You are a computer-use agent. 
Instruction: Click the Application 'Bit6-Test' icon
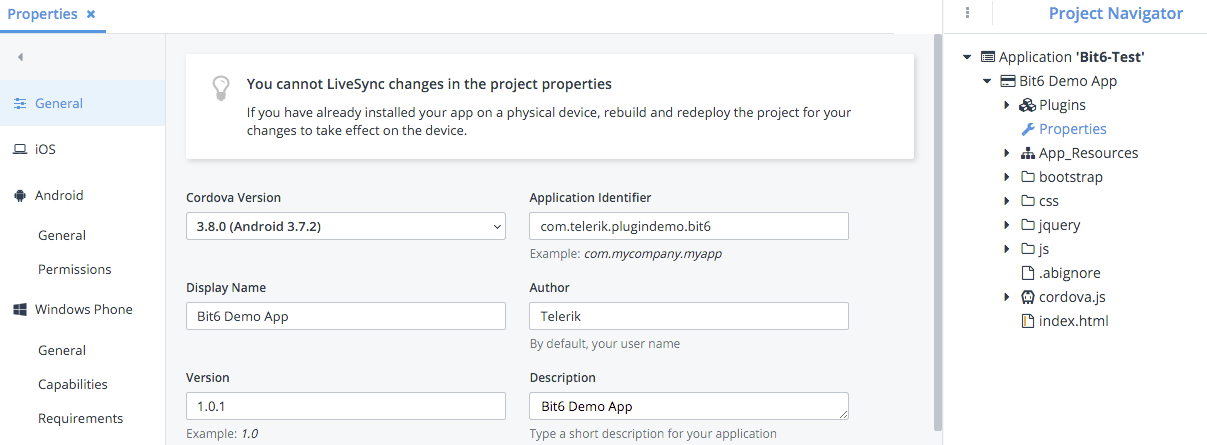point(988,57)
